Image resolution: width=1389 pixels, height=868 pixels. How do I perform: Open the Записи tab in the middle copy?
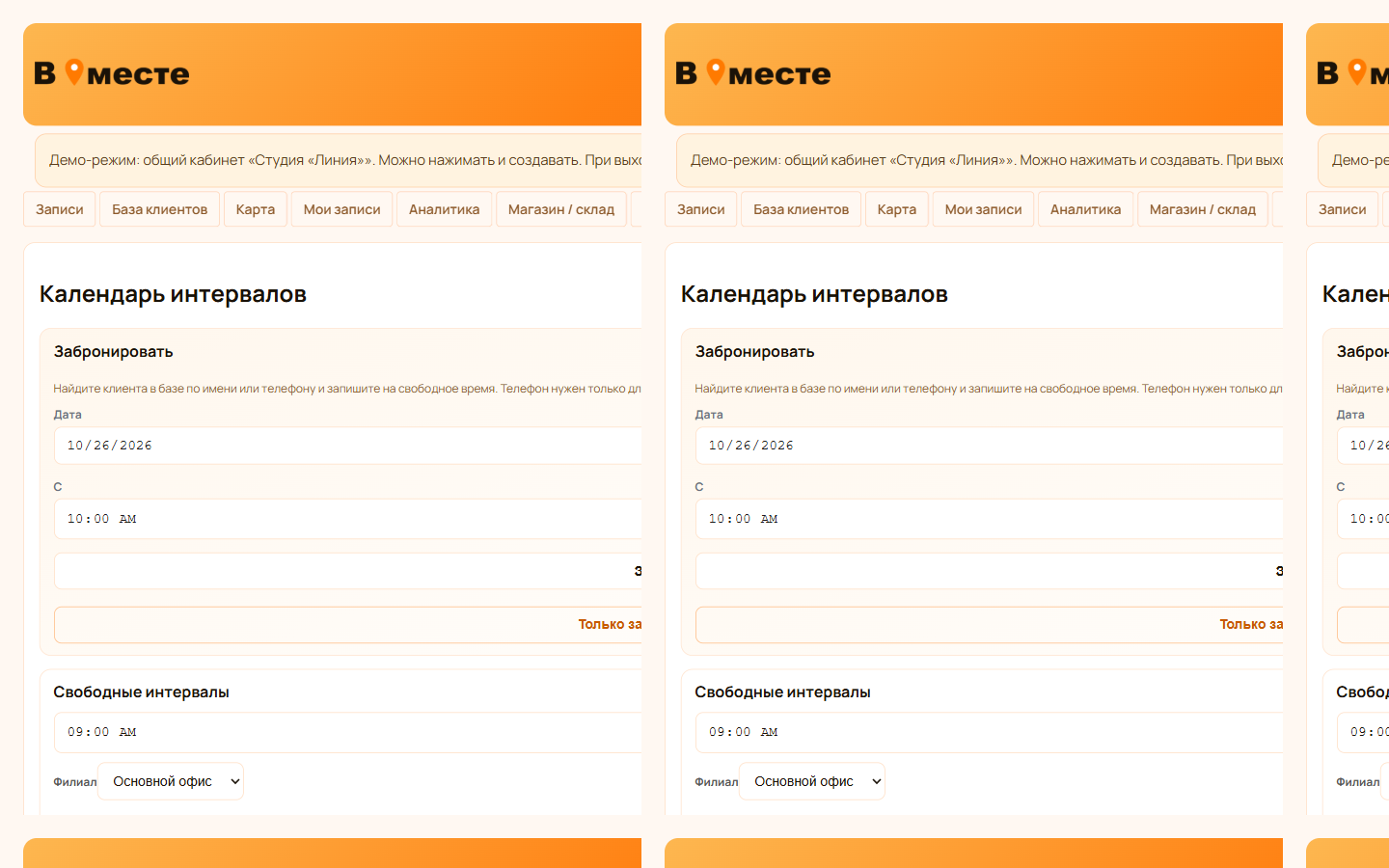click(701, 209)
